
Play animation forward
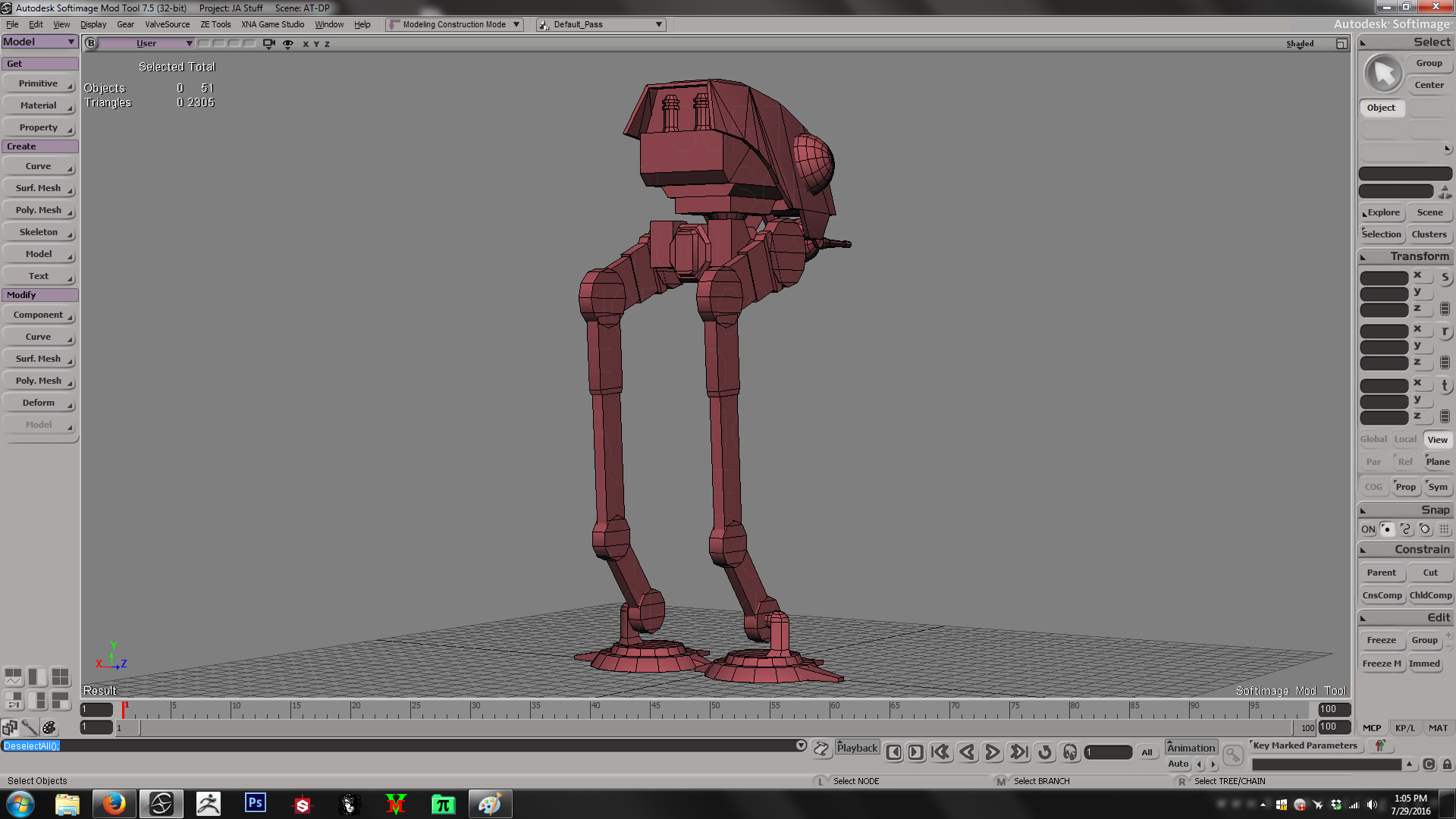pos(992,752)
